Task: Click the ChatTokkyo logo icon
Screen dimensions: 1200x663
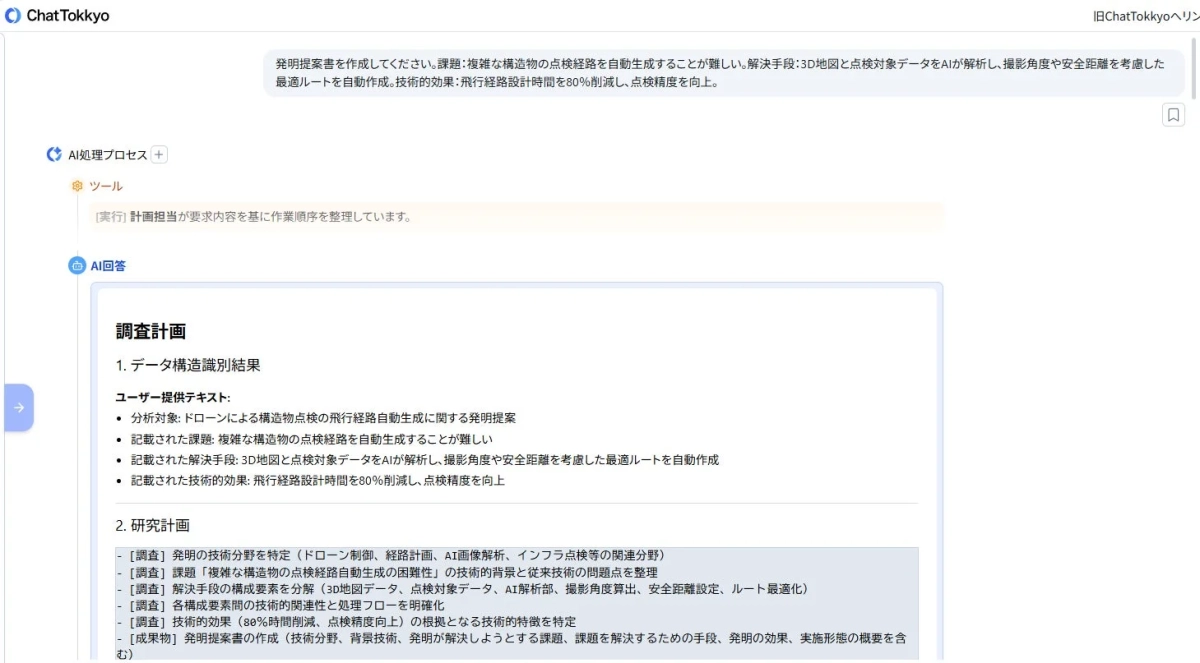Action: [x=14, y=16]
